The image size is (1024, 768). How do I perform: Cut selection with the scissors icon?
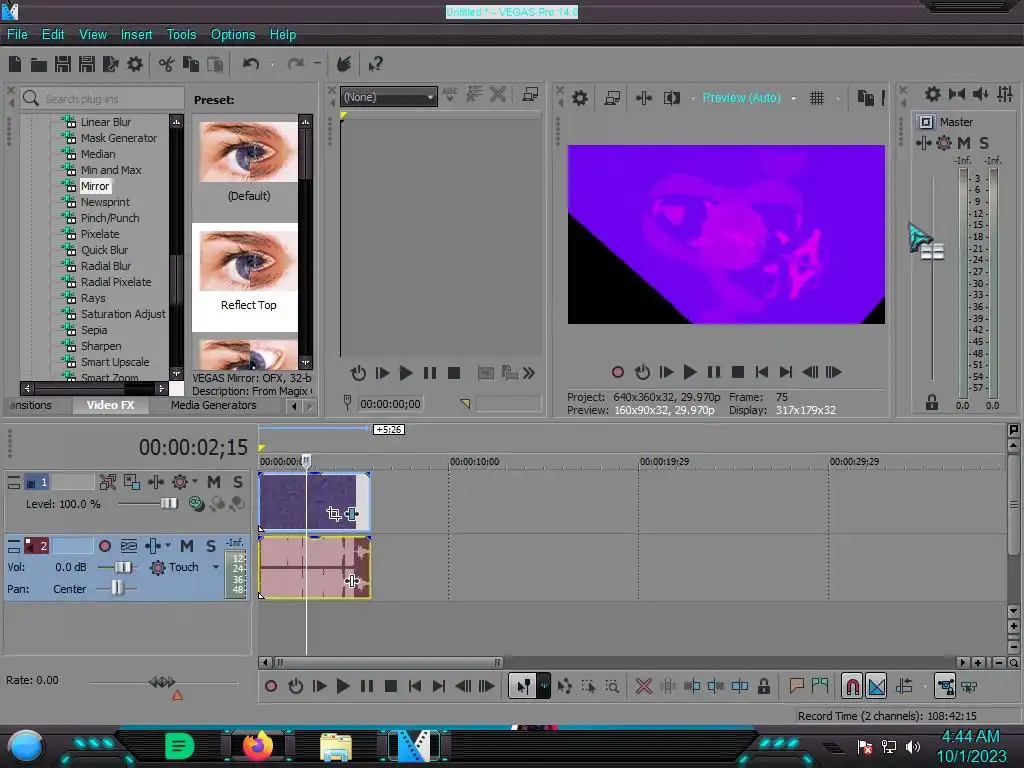(167, 64)
